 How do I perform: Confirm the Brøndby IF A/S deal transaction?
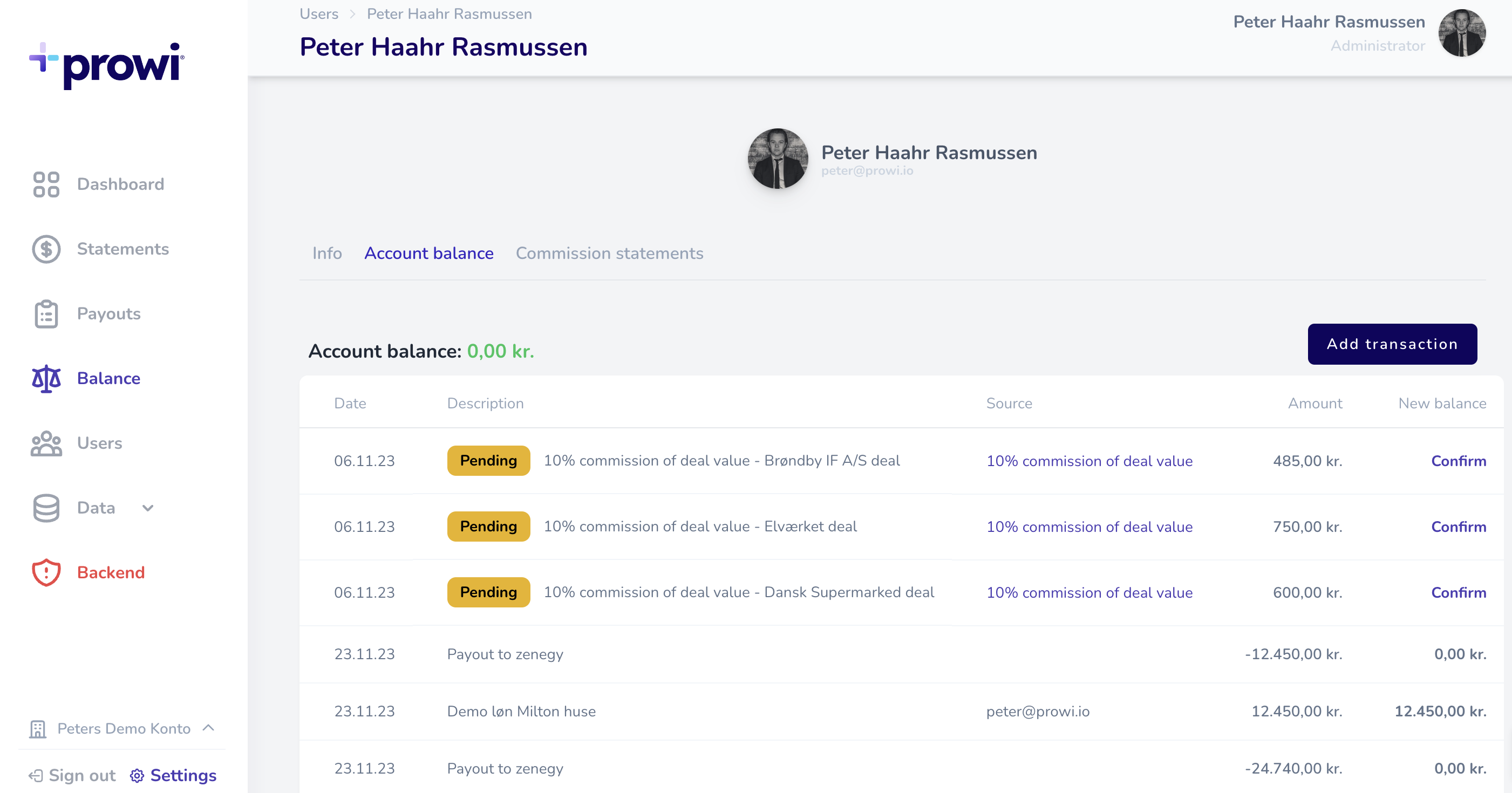[1458, 461]
